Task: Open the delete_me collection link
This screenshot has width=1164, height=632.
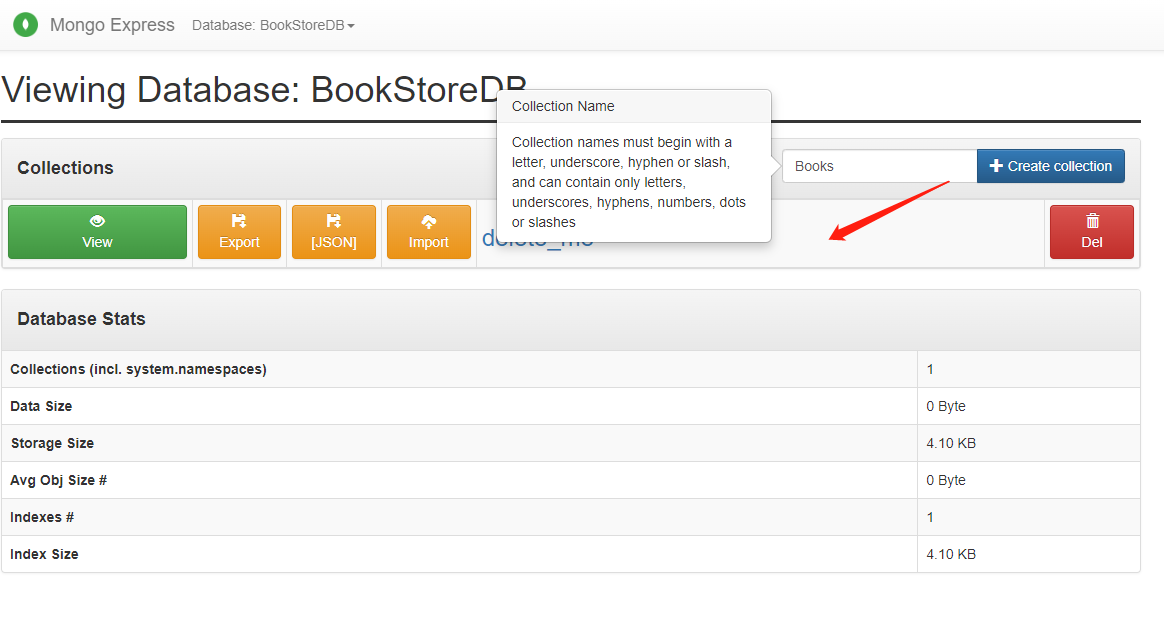Action: click(538, 238)
